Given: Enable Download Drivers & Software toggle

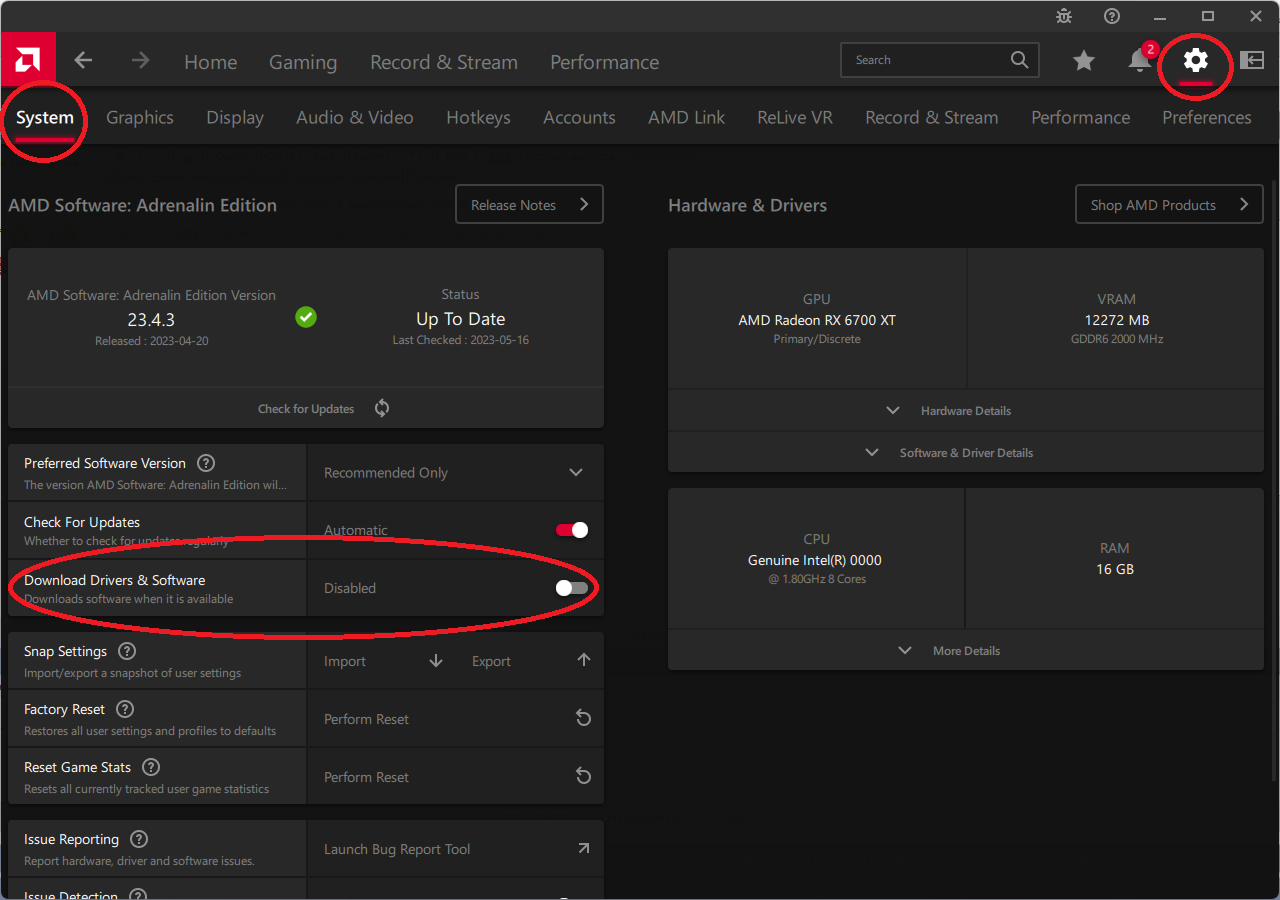Looking at the screenshot, I should coord(572,588).
